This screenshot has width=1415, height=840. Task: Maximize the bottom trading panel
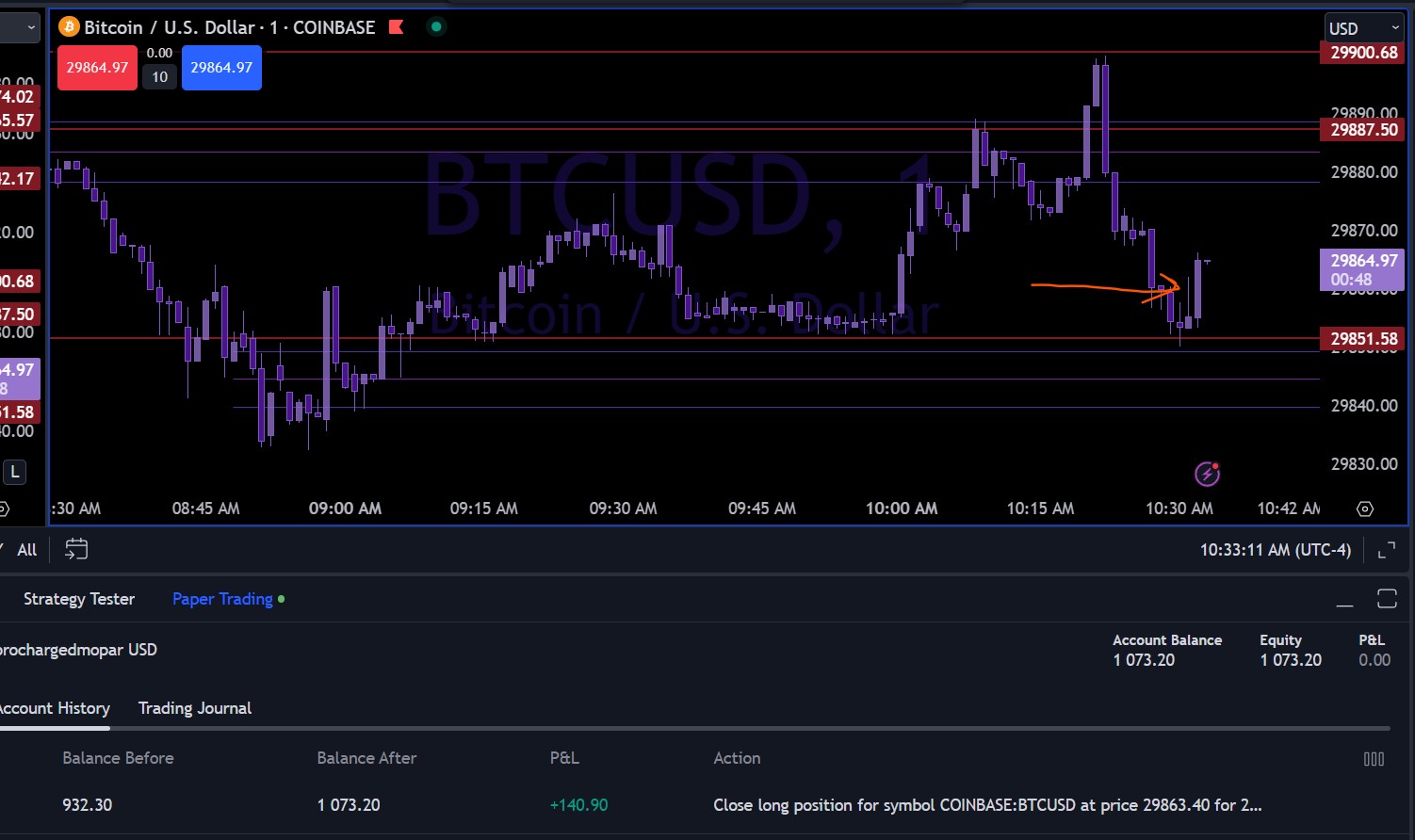click(1387, 599)
